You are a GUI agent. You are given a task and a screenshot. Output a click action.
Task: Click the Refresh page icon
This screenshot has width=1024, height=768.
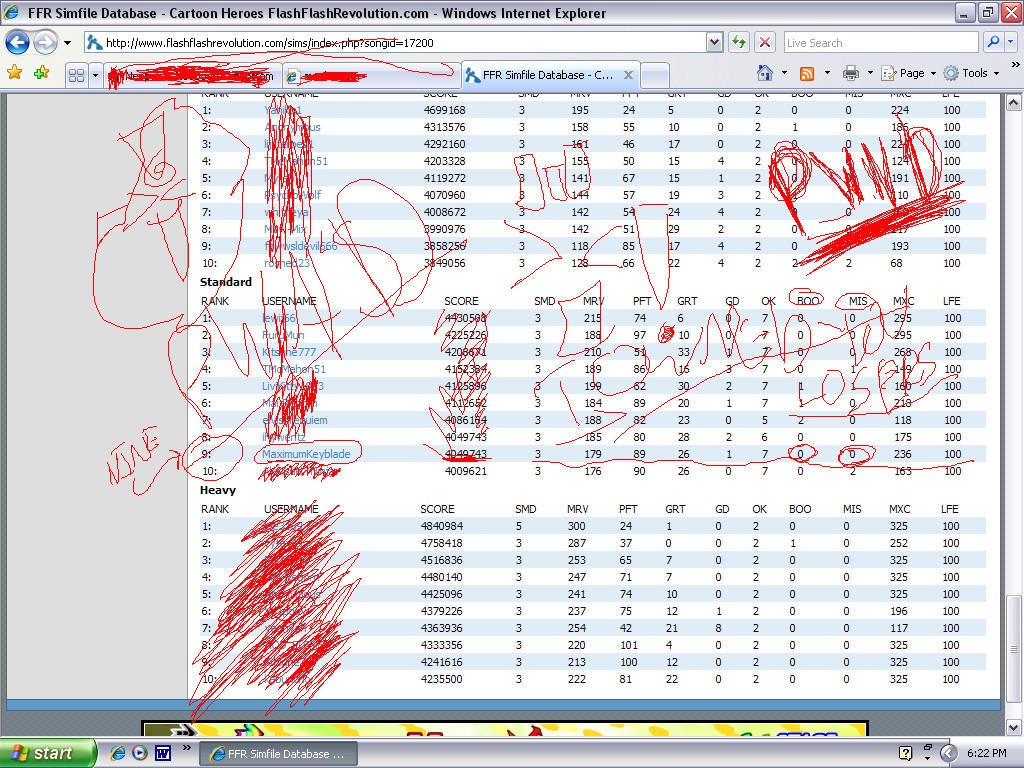[x=739, y=42]
